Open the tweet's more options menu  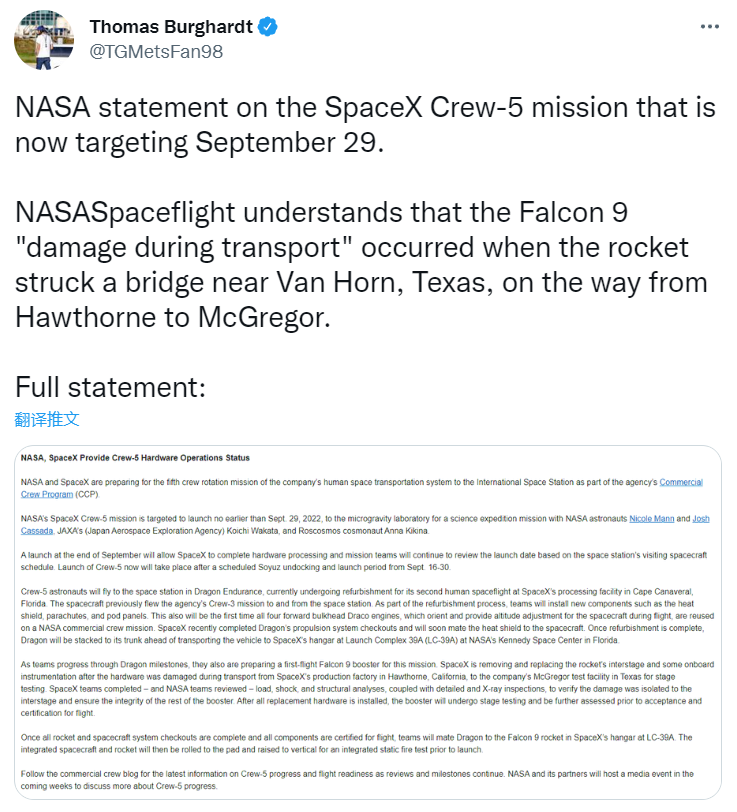tap(708, 27)
